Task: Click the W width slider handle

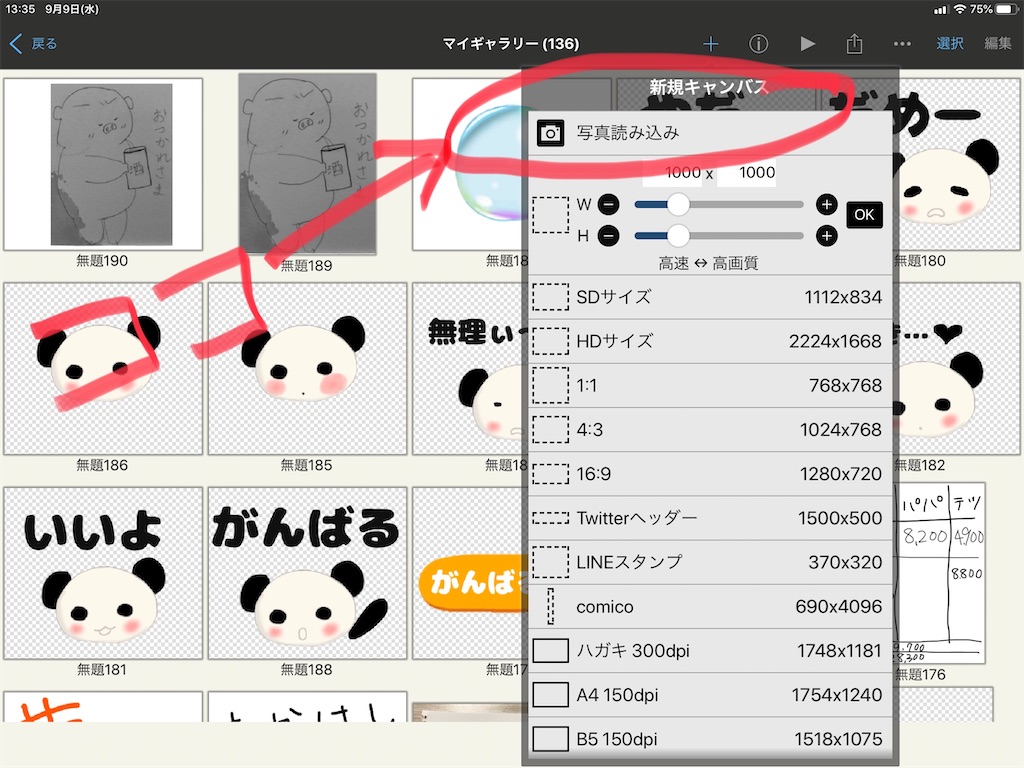Action: pyautogui.click(x=679, y=204)
